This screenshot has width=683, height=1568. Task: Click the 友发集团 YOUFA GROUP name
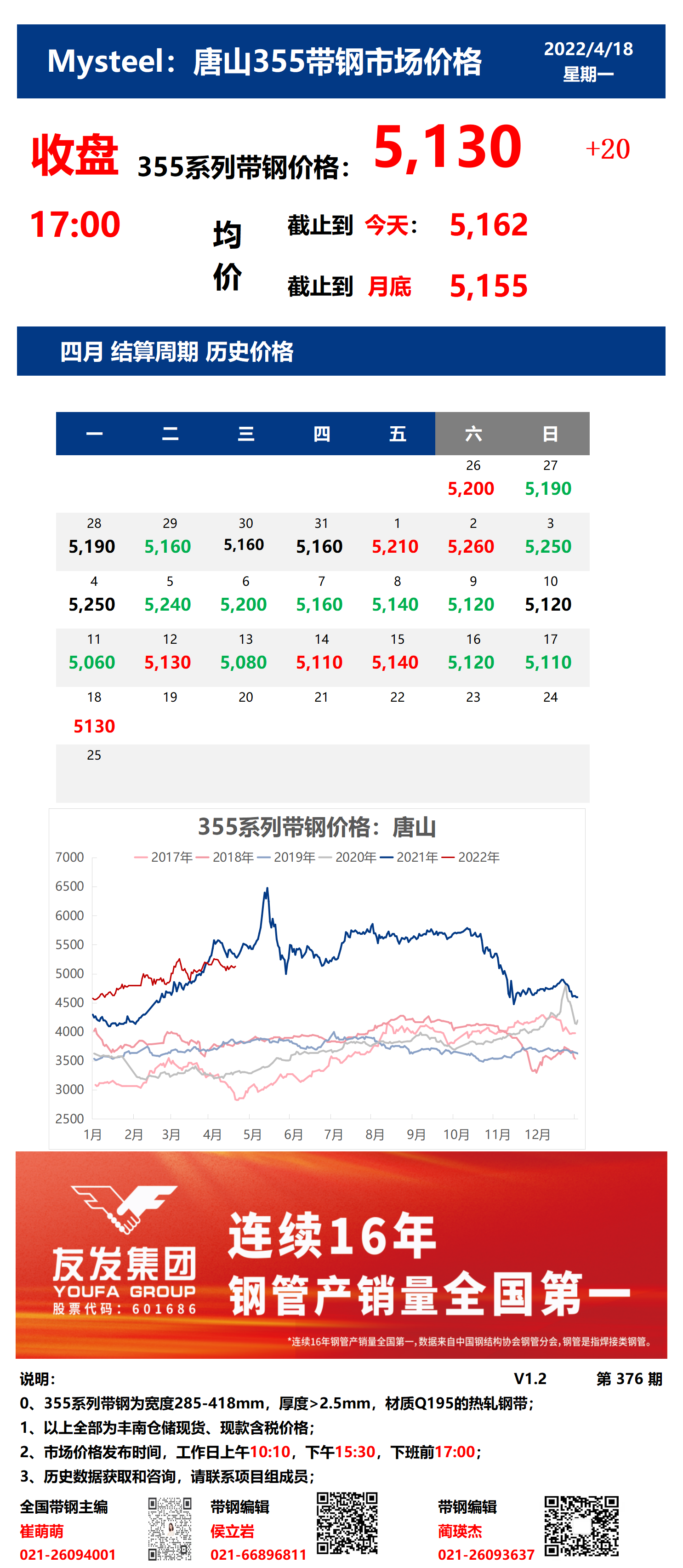[x=124, y=1272]
